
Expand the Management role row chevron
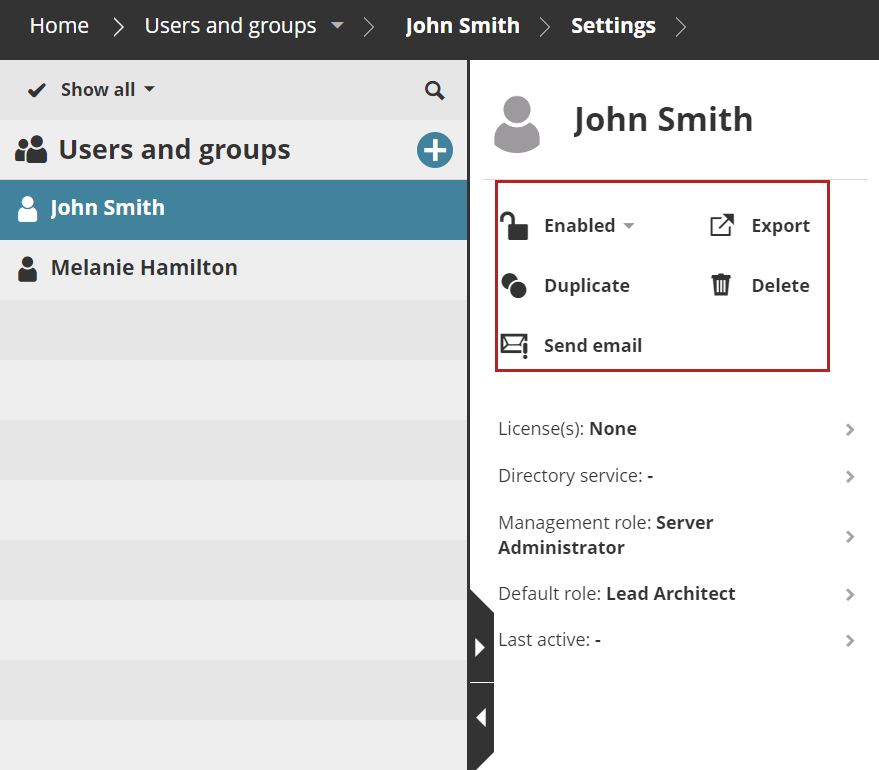(x=850, y=537)
